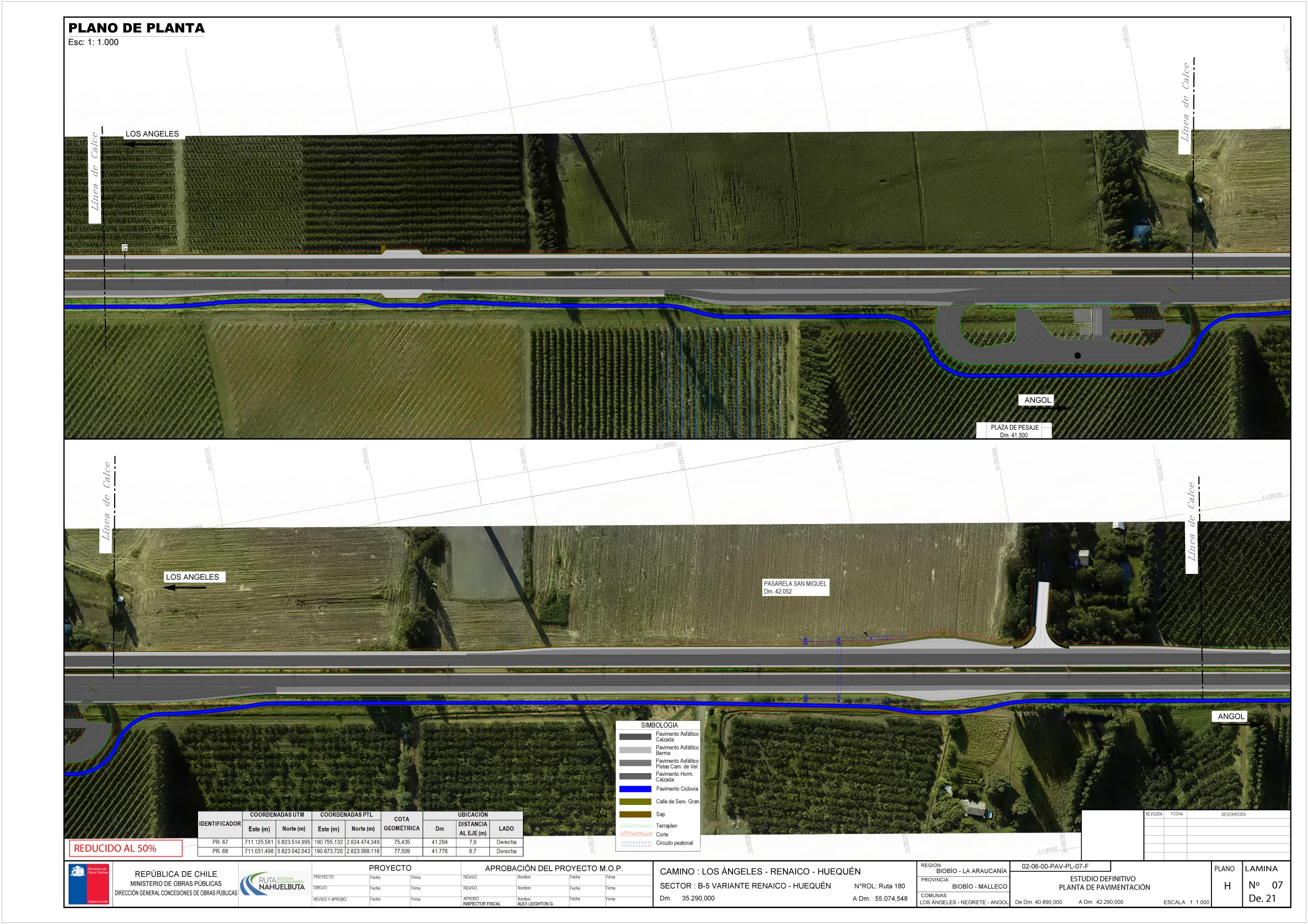Click the Ministerio de Obras Públicas Chile logo
The image size is (1308, 924).
click(x=88, y=883)
